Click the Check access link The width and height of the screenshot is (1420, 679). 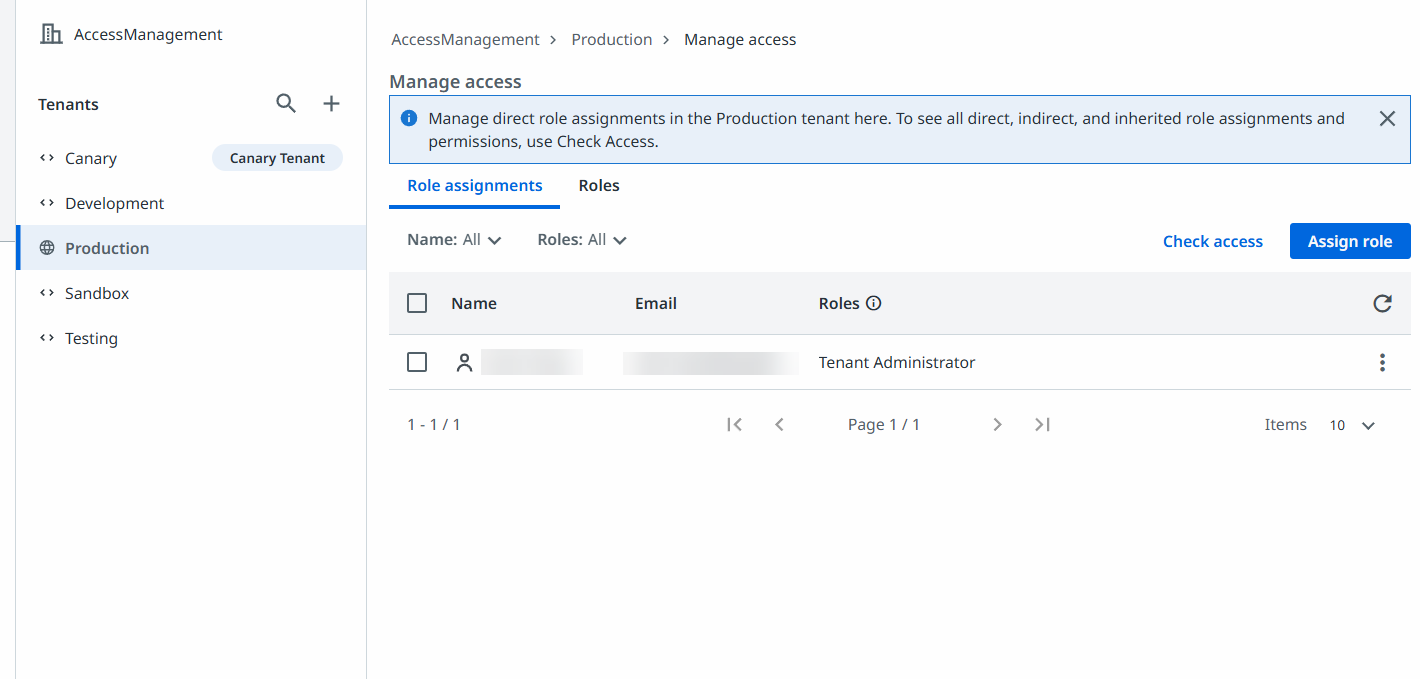coord(1212,242)
